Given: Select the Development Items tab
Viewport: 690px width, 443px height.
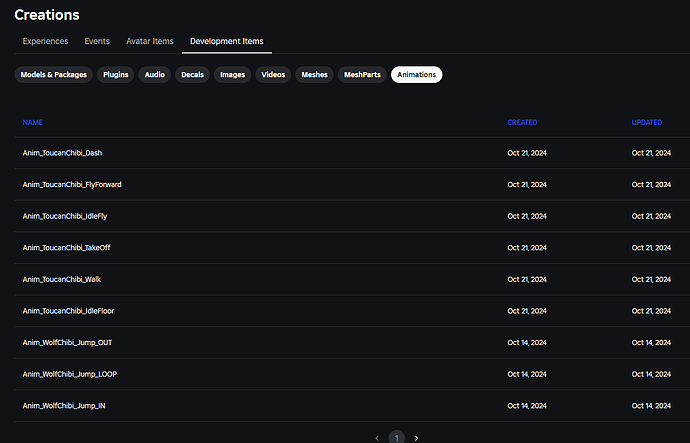Looking at the screenshot, I should coord(227,41).
